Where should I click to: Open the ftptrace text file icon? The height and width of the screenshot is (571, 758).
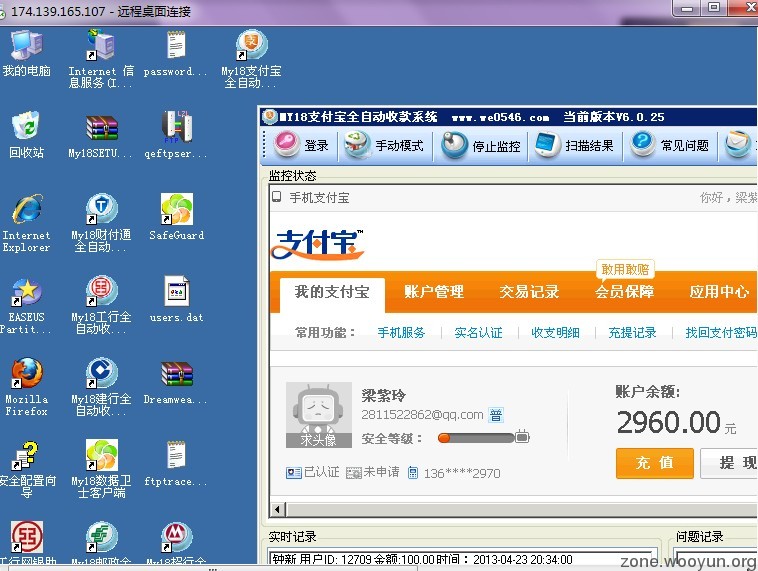pos(176,464)
